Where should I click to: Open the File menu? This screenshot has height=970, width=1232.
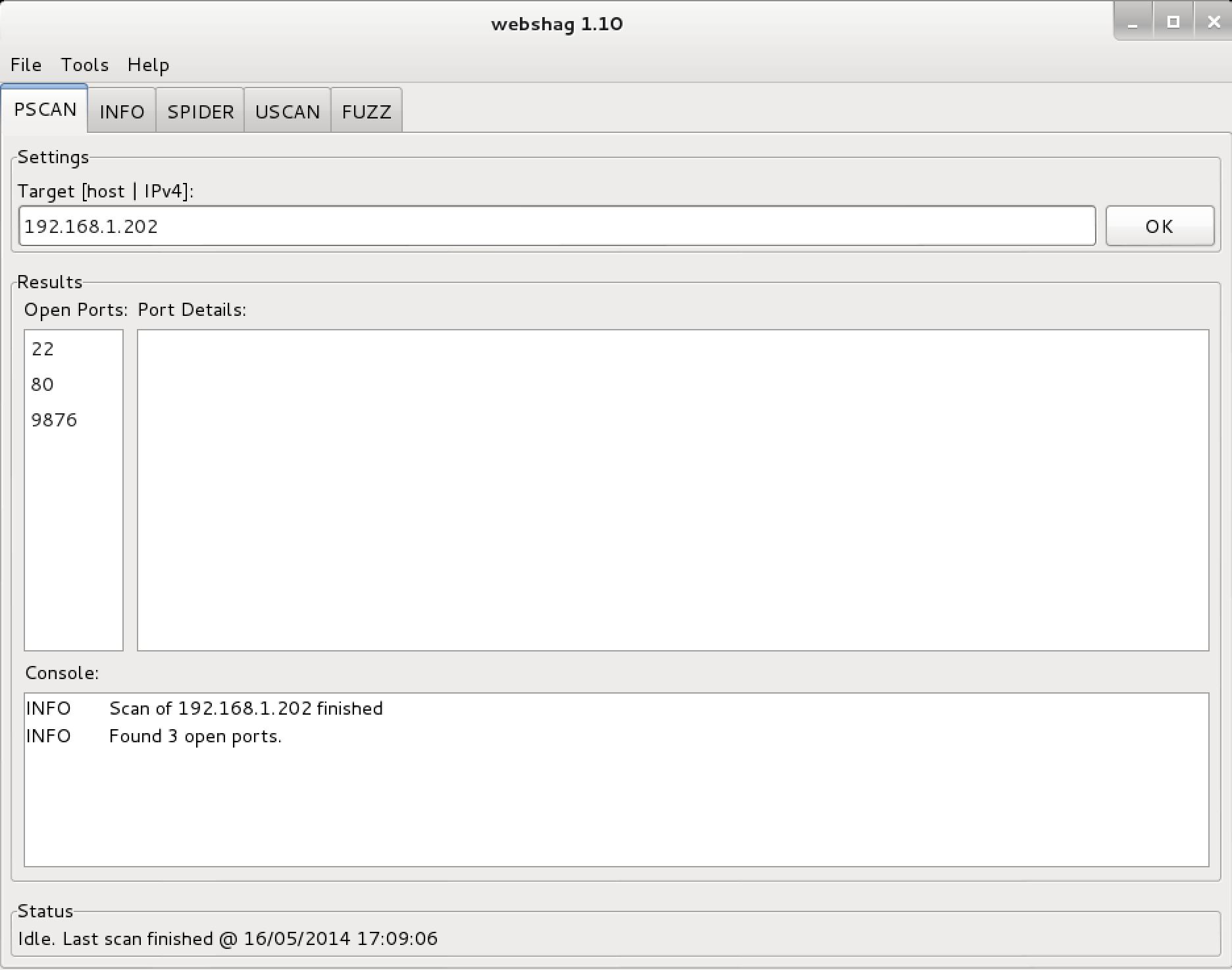click(x=26, y=64)
